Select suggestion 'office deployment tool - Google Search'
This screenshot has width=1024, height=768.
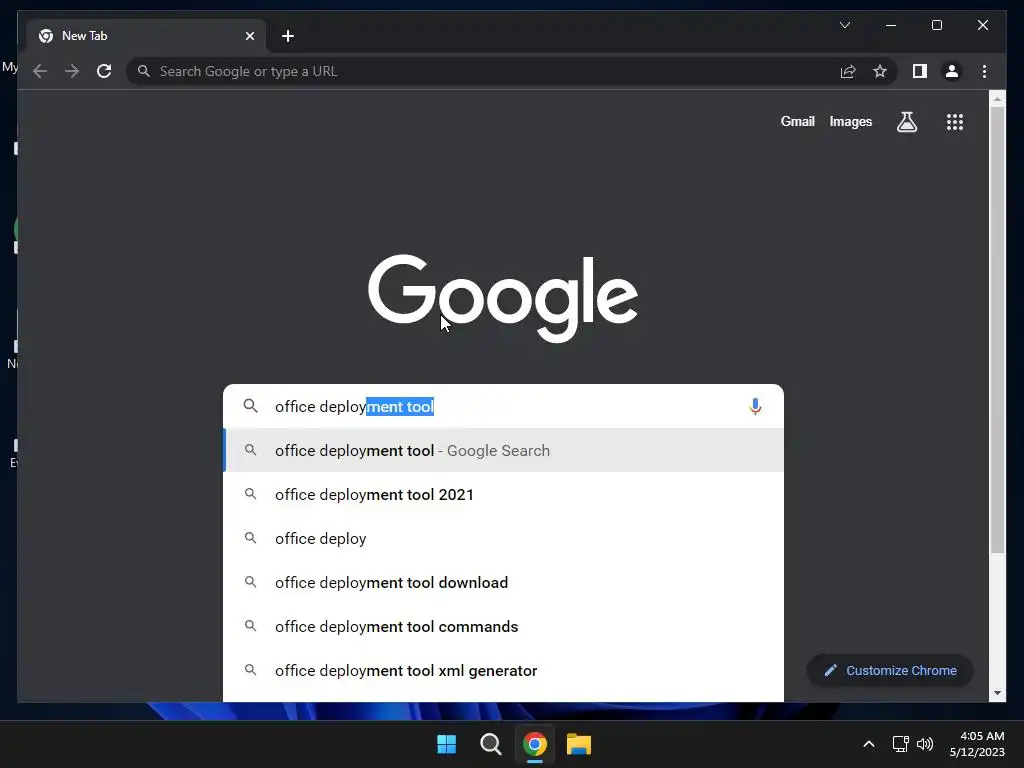tap(504, 451)
